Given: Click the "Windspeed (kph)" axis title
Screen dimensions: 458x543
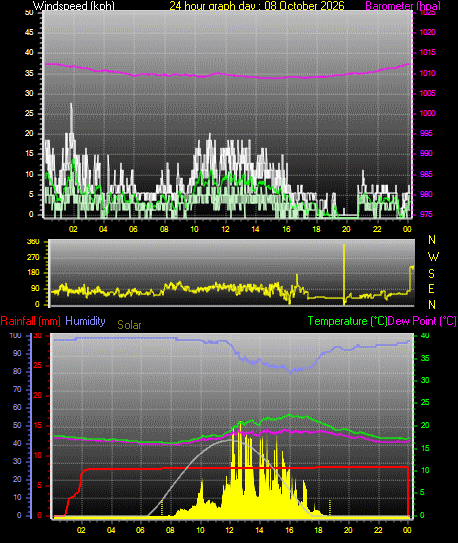Looking at the screenshot, I should pyautogui.click(x=73, y=6).
